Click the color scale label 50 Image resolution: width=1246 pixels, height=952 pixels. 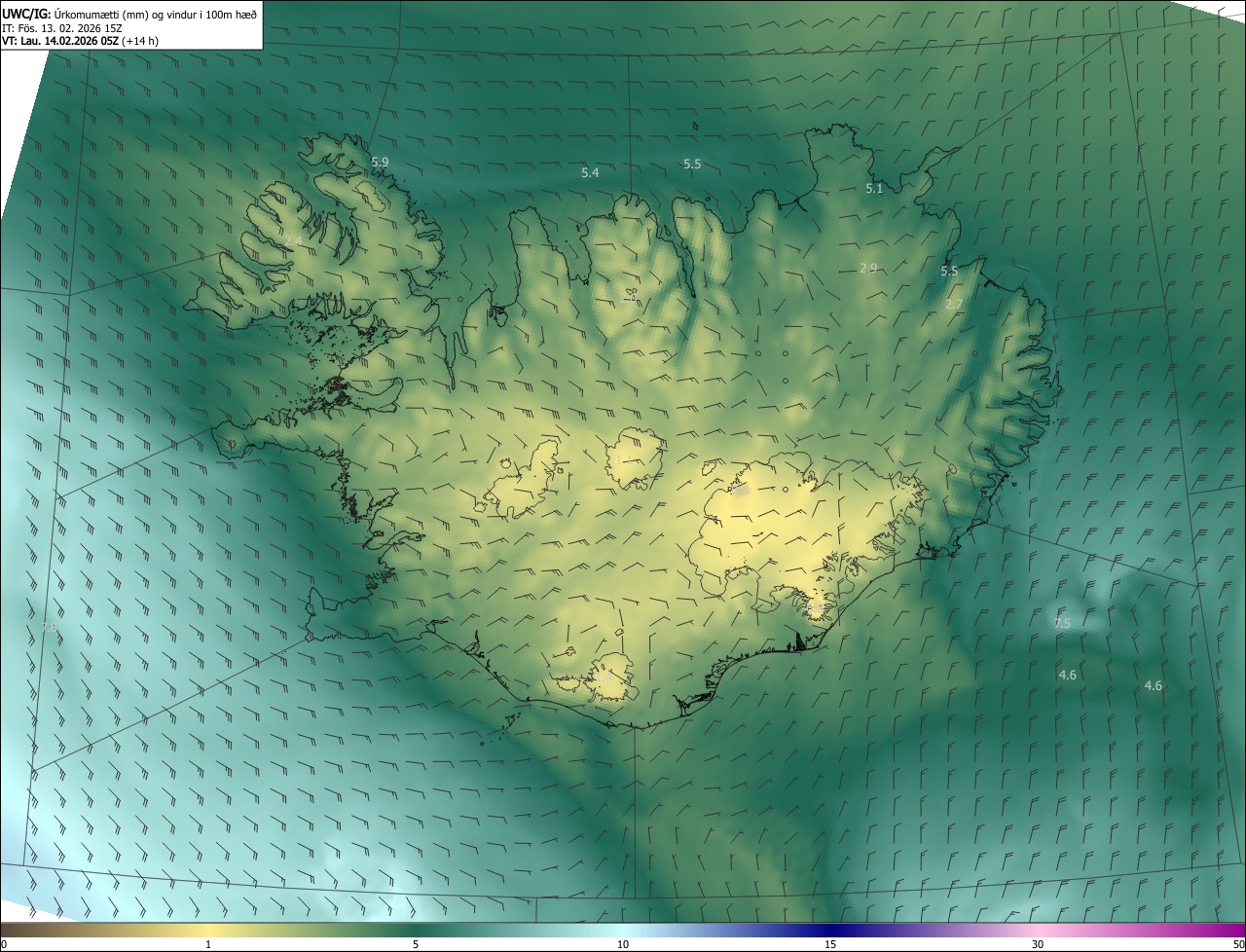[1238, 944]
